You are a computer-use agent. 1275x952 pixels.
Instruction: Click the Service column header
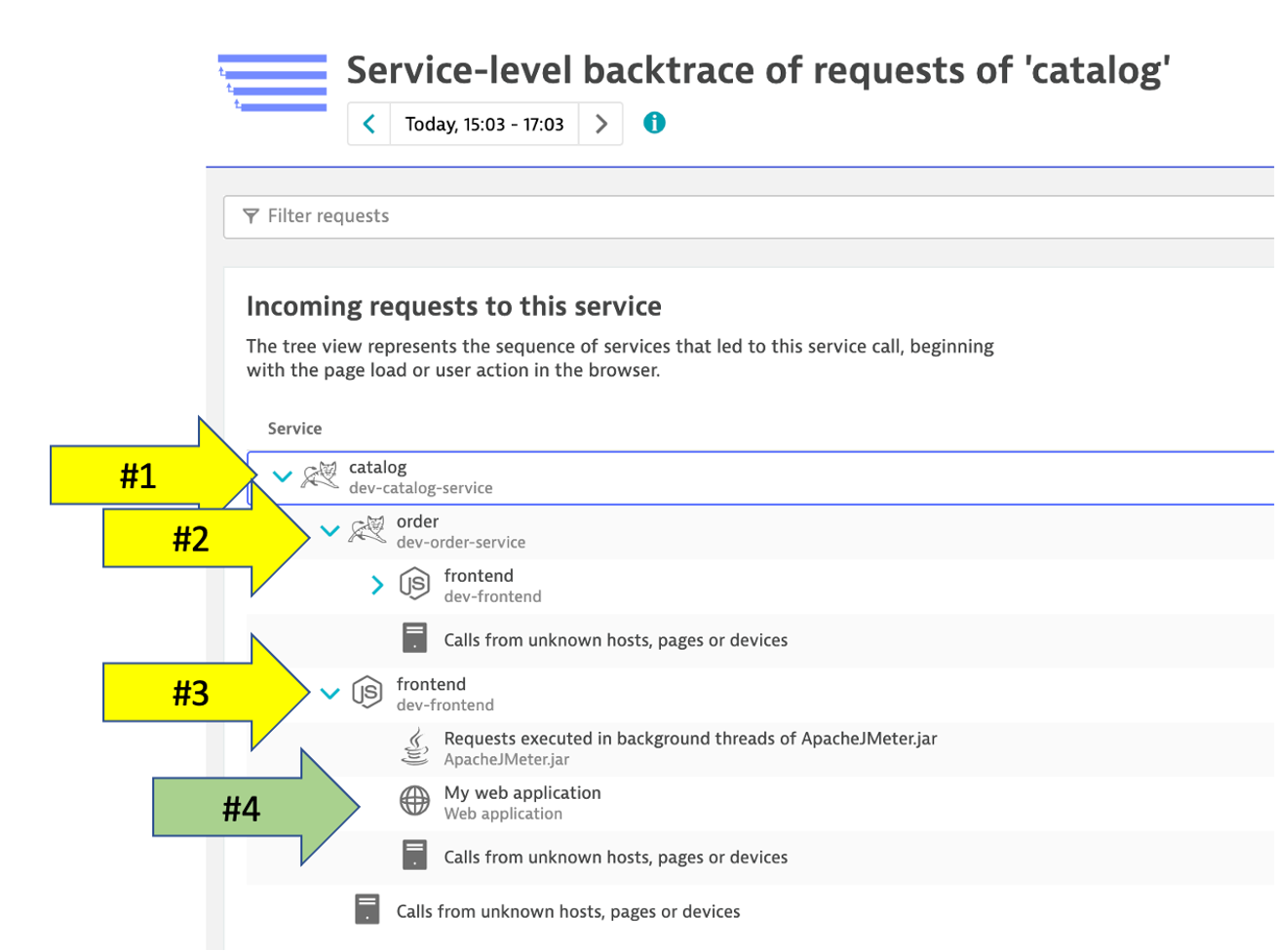point(294,429)
